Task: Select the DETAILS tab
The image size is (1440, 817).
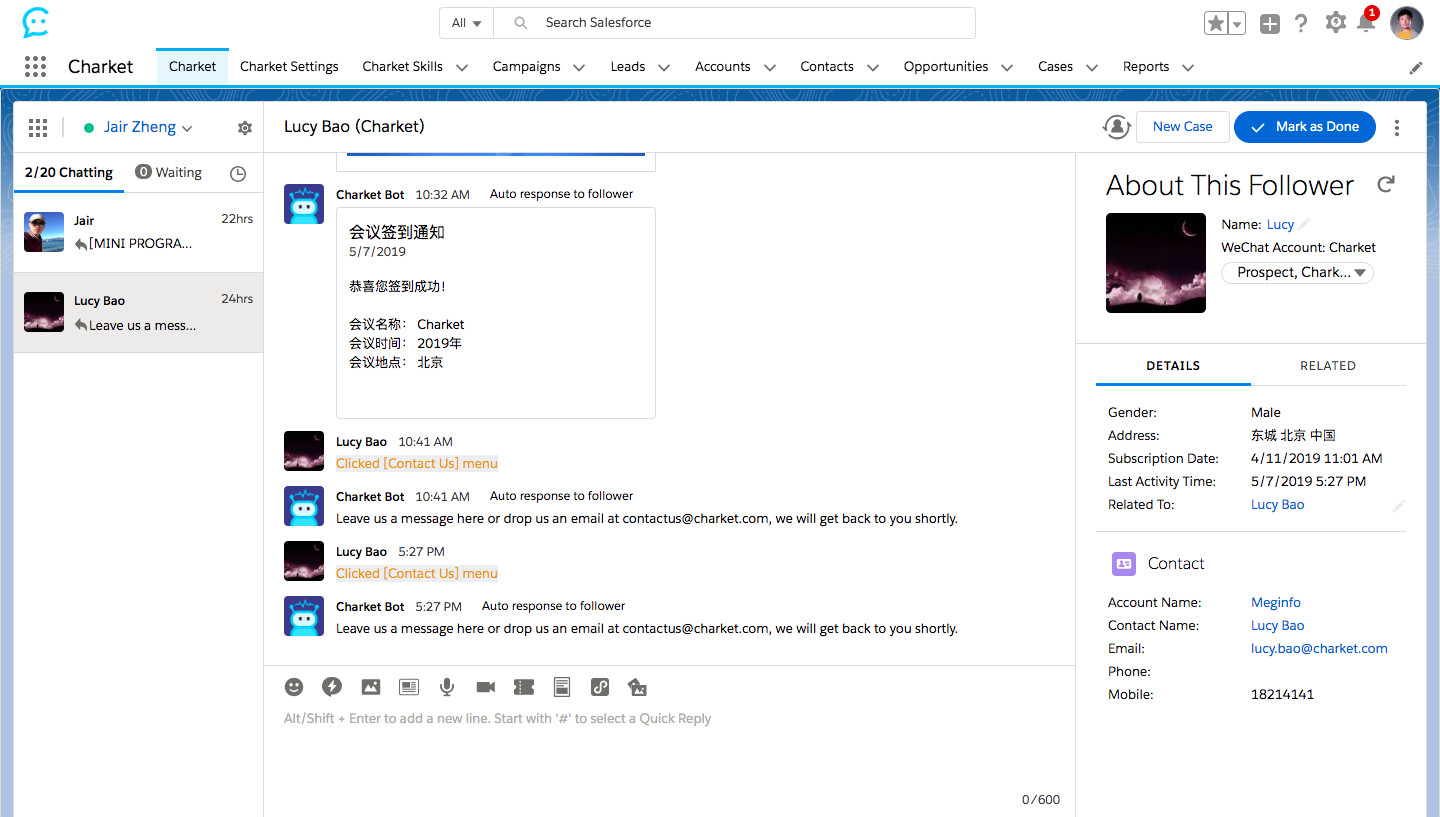Action: tap(1173, 366)
